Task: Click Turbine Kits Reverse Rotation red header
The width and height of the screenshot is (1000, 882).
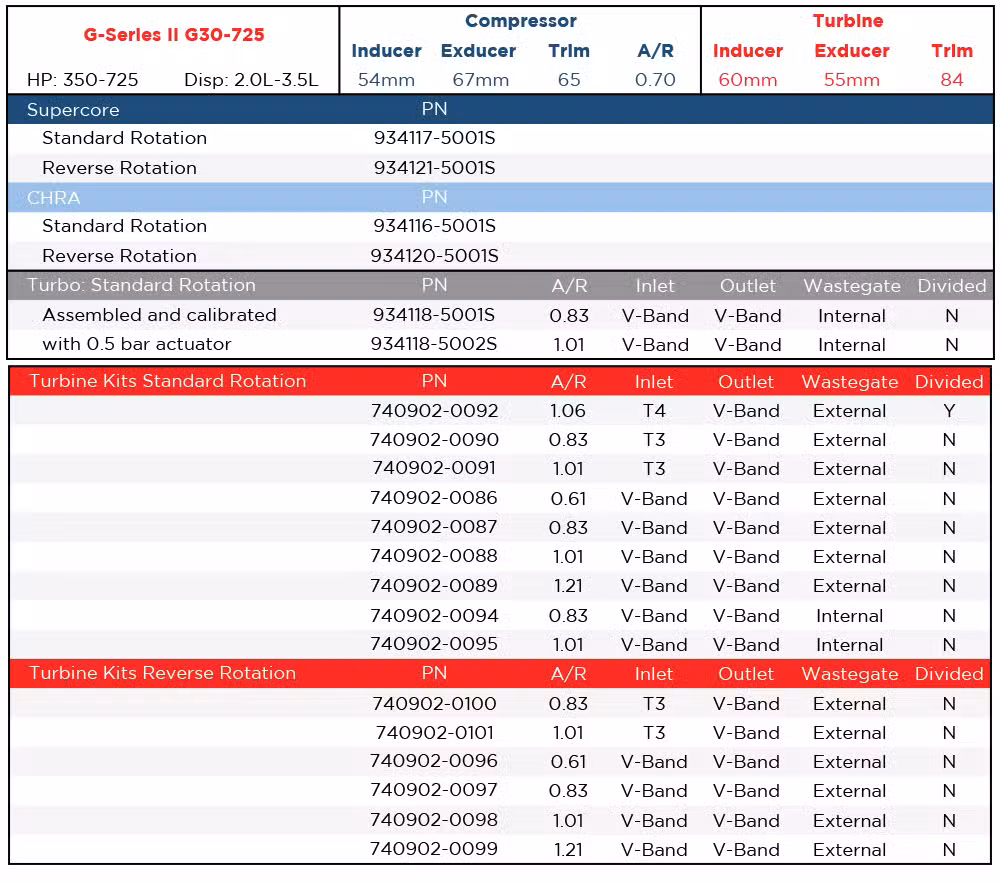Action: click(163, 673)
